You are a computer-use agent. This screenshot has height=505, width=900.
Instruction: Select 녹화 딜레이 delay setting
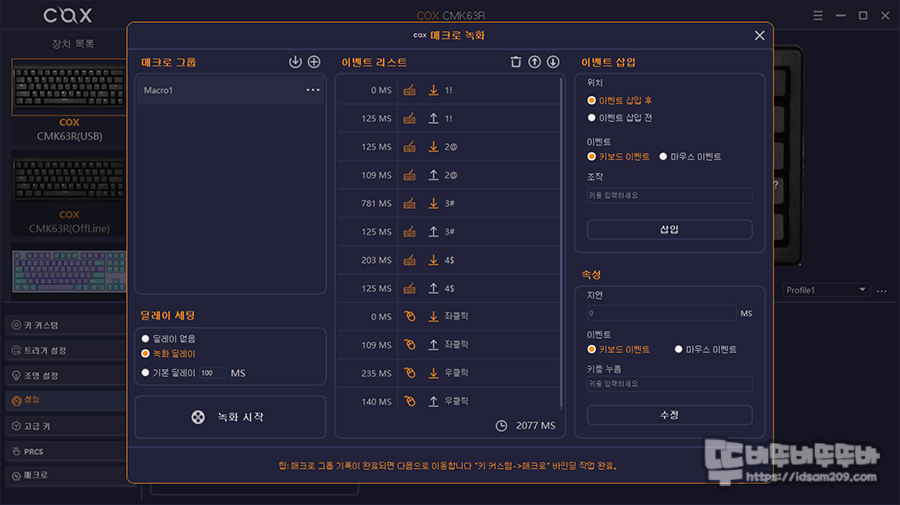(168, 354)
